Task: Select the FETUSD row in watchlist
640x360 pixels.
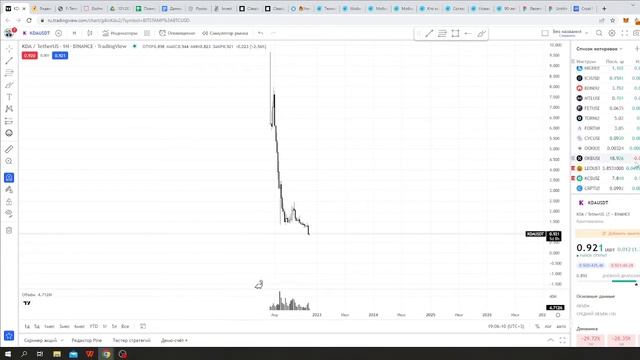Action: tap(606, 108)
